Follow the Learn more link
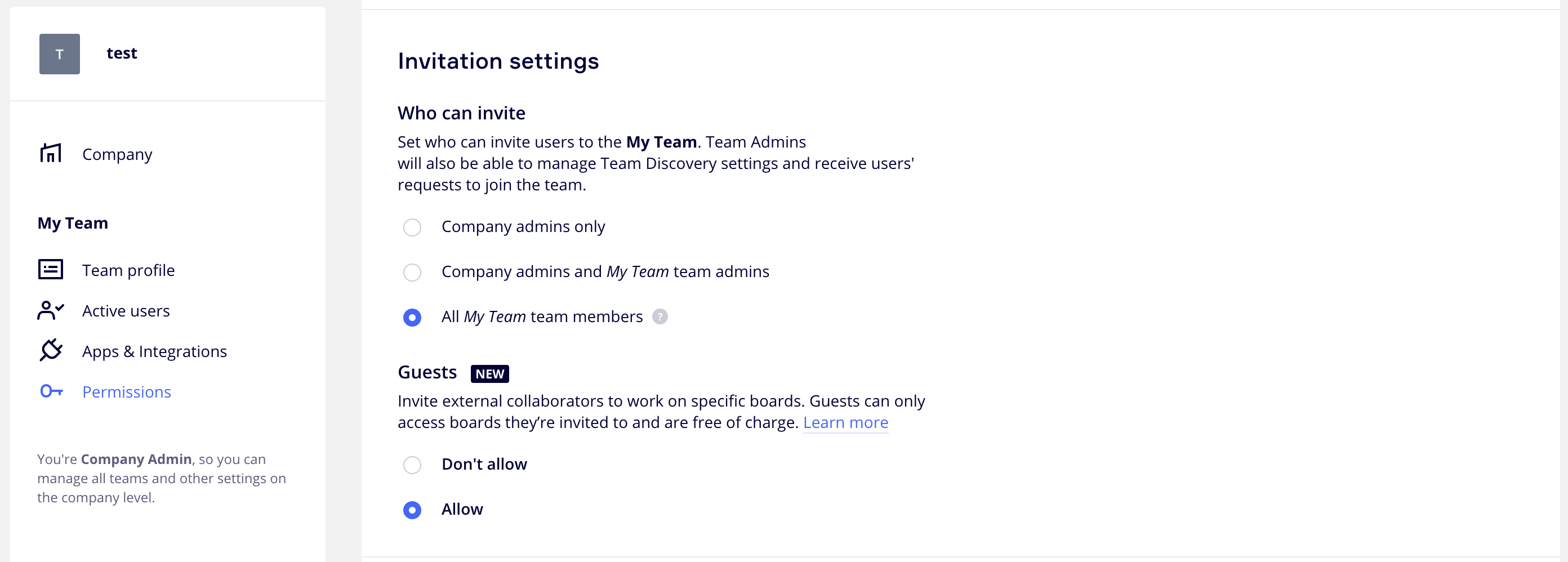1568x562 pixels. [845, 422]
